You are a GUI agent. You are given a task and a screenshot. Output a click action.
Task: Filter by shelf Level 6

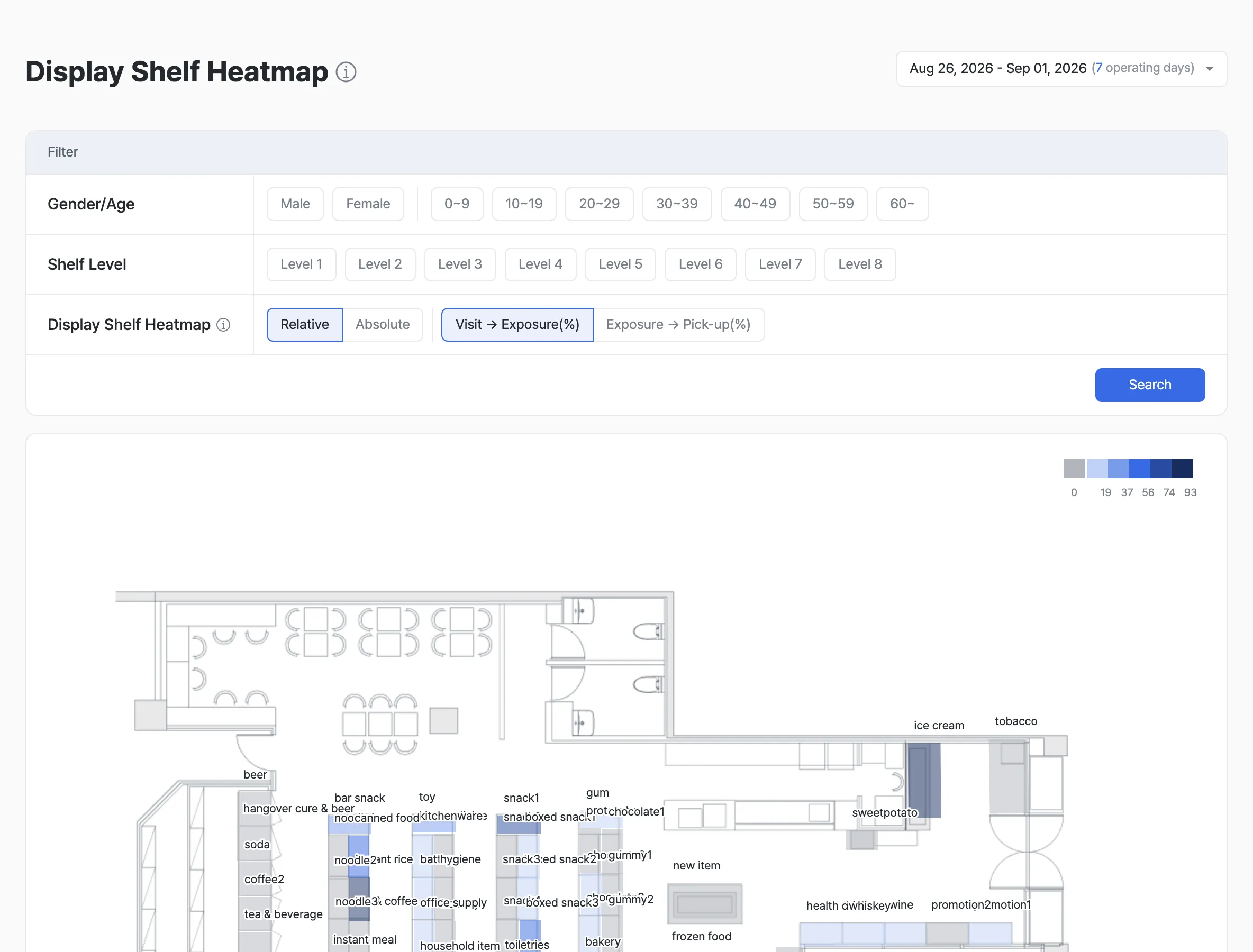click(x=700, y=264)
